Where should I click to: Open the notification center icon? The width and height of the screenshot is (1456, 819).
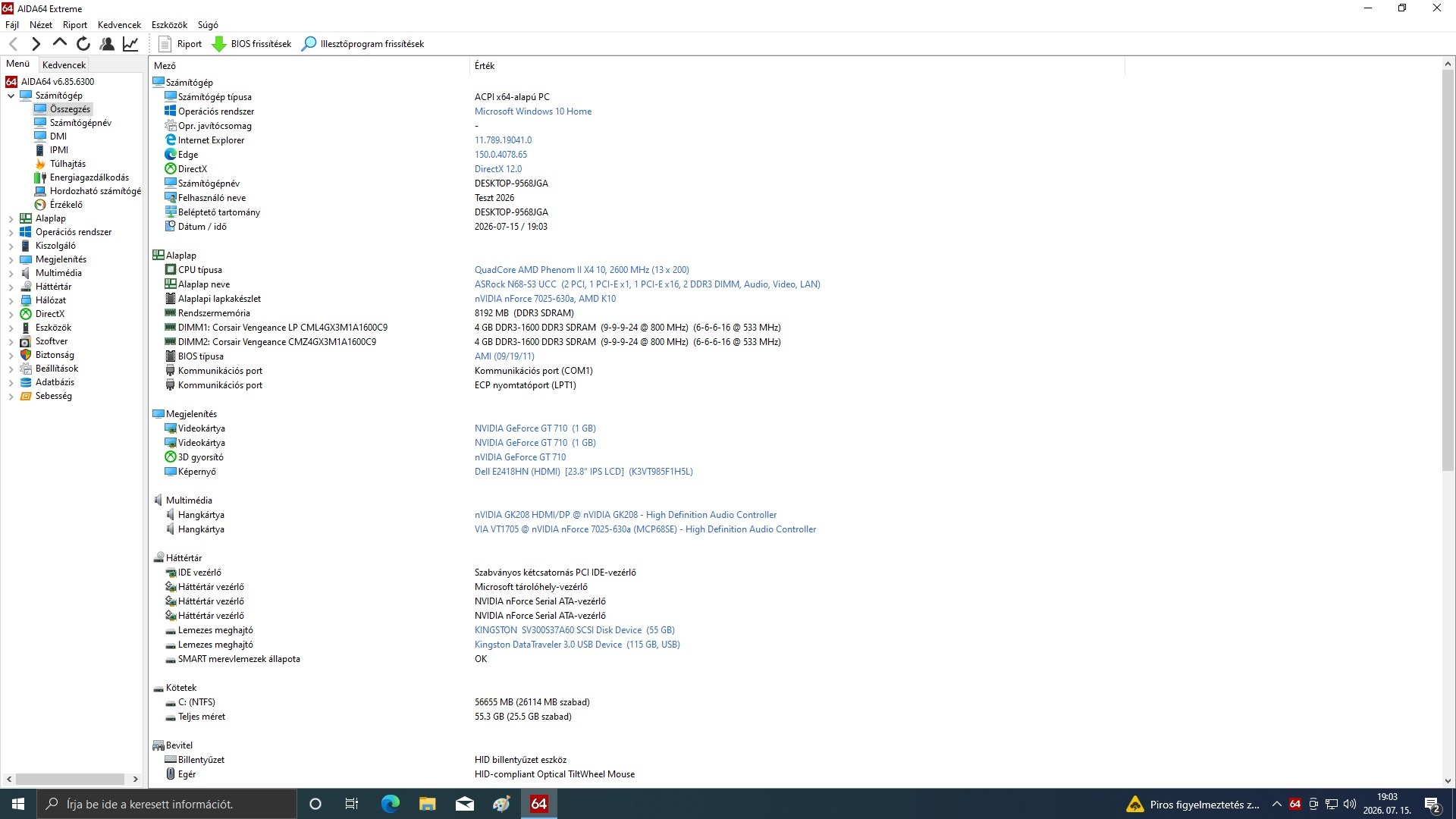pos(1432,805)
